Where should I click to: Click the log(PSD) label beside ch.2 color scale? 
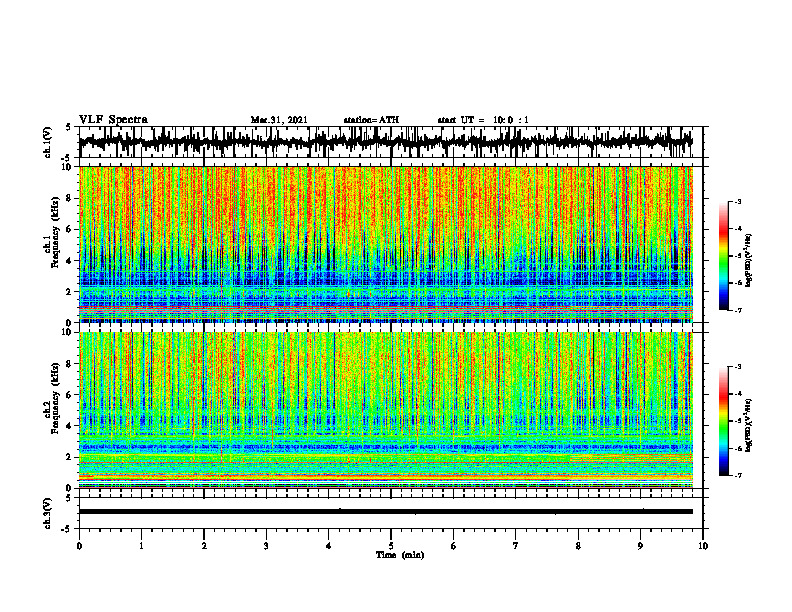[x=749, y=424]
